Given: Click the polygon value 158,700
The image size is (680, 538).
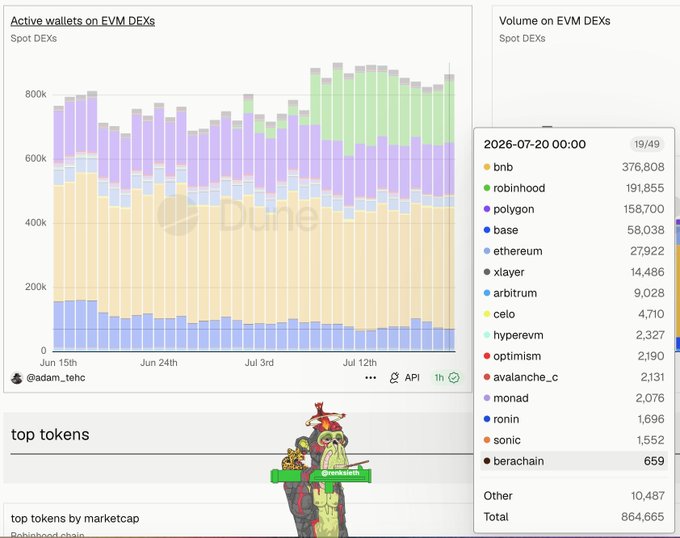Looking at the screenshot, I should (644, 209).
